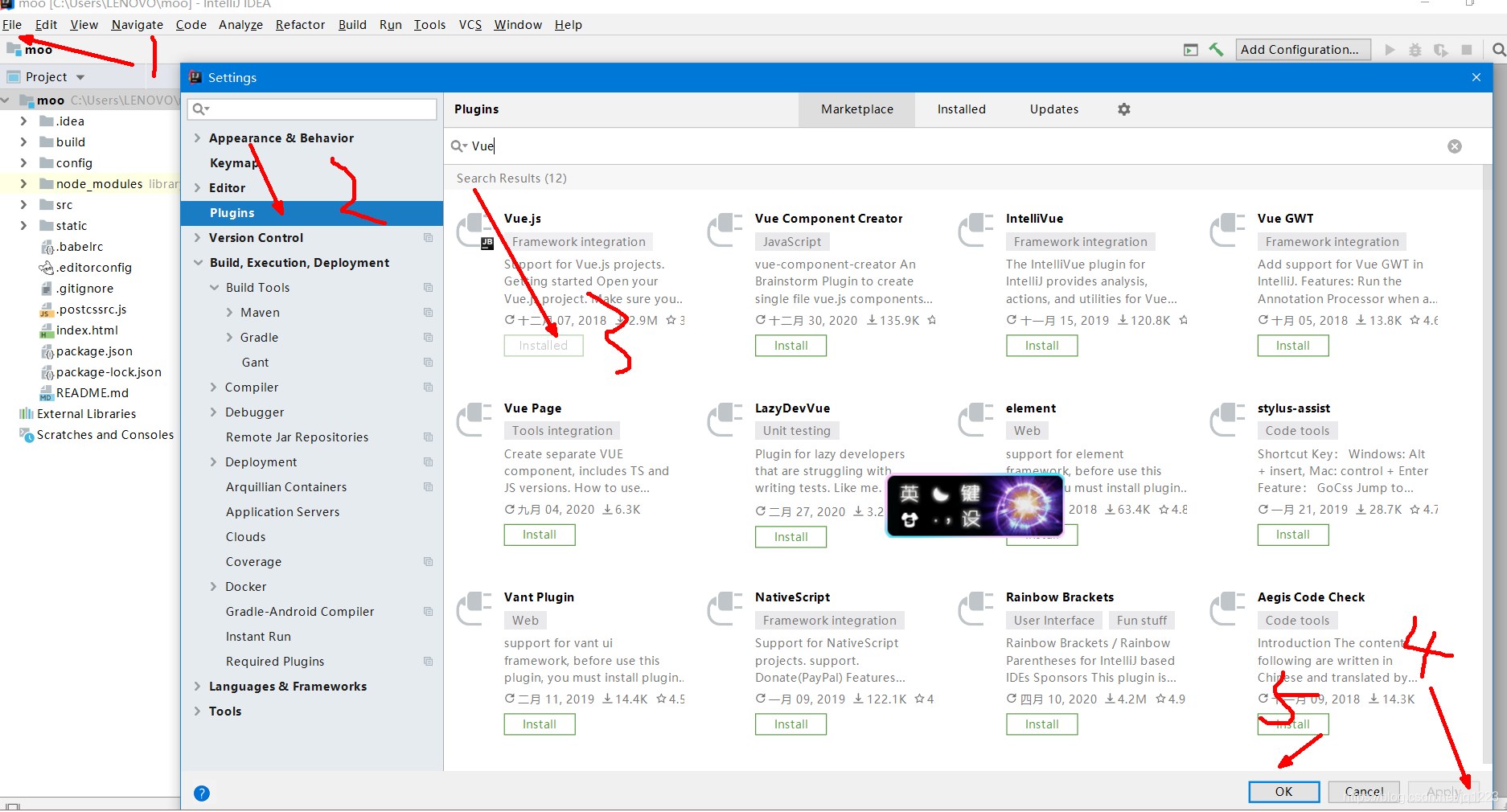Install the IntelliVue plugin
The width and height of the screenshot is (1507, 812).
(x=1041, y=346)
